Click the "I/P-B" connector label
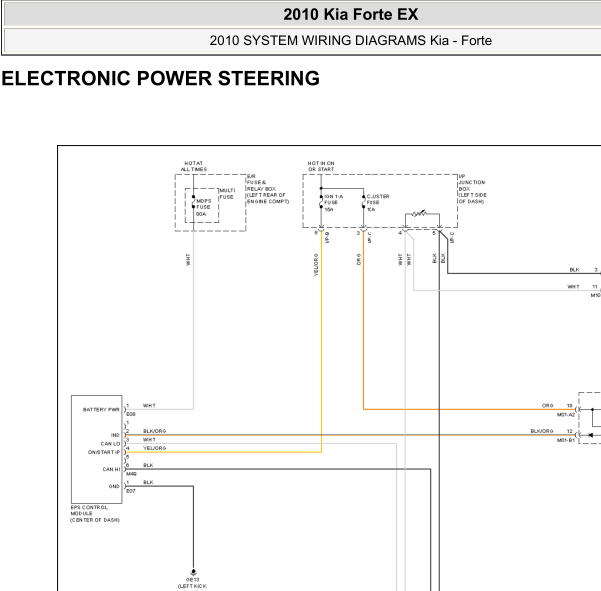 coord(327,238)
